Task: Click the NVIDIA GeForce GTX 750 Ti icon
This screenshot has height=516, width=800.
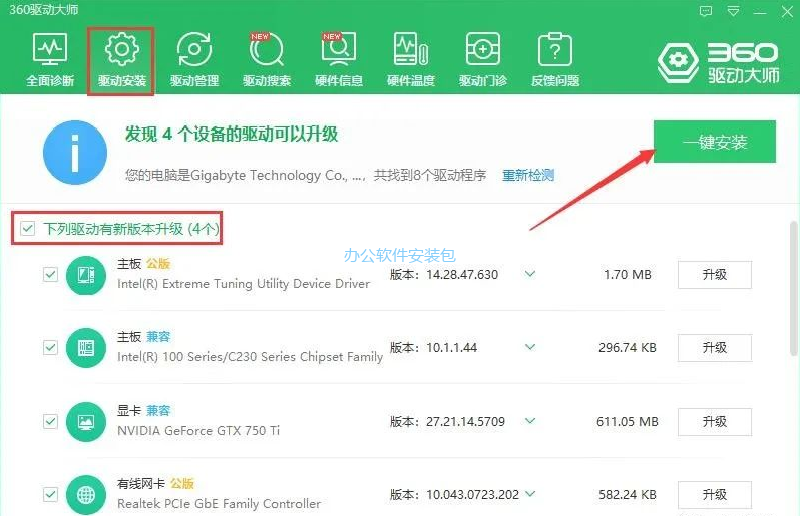Action: point(86,422)
